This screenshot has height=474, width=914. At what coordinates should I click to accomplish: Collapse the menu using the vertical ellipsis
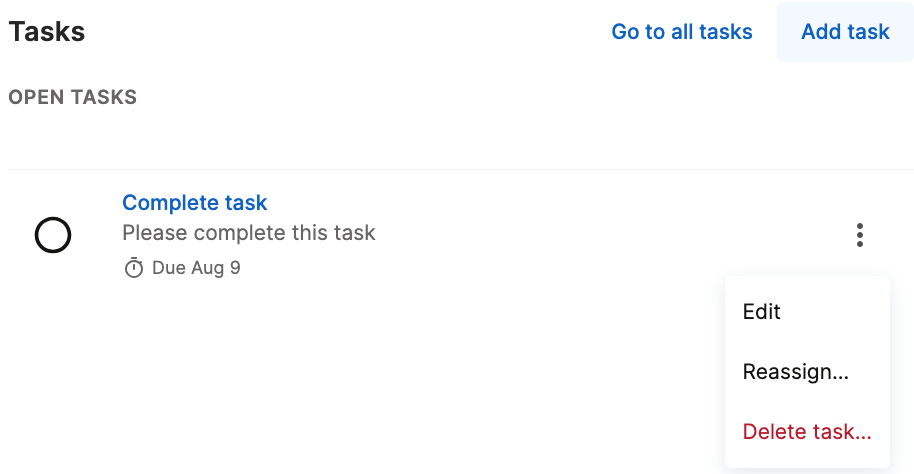point(860,235)
